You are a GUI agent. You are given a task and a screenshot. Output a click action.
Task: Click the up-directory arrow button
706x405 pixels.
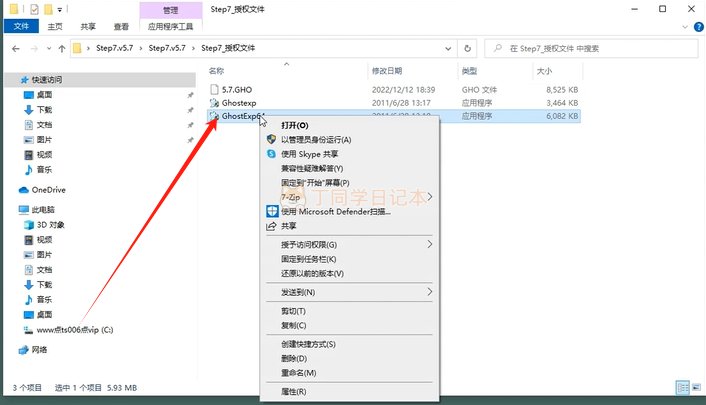[x=62, y=47]
